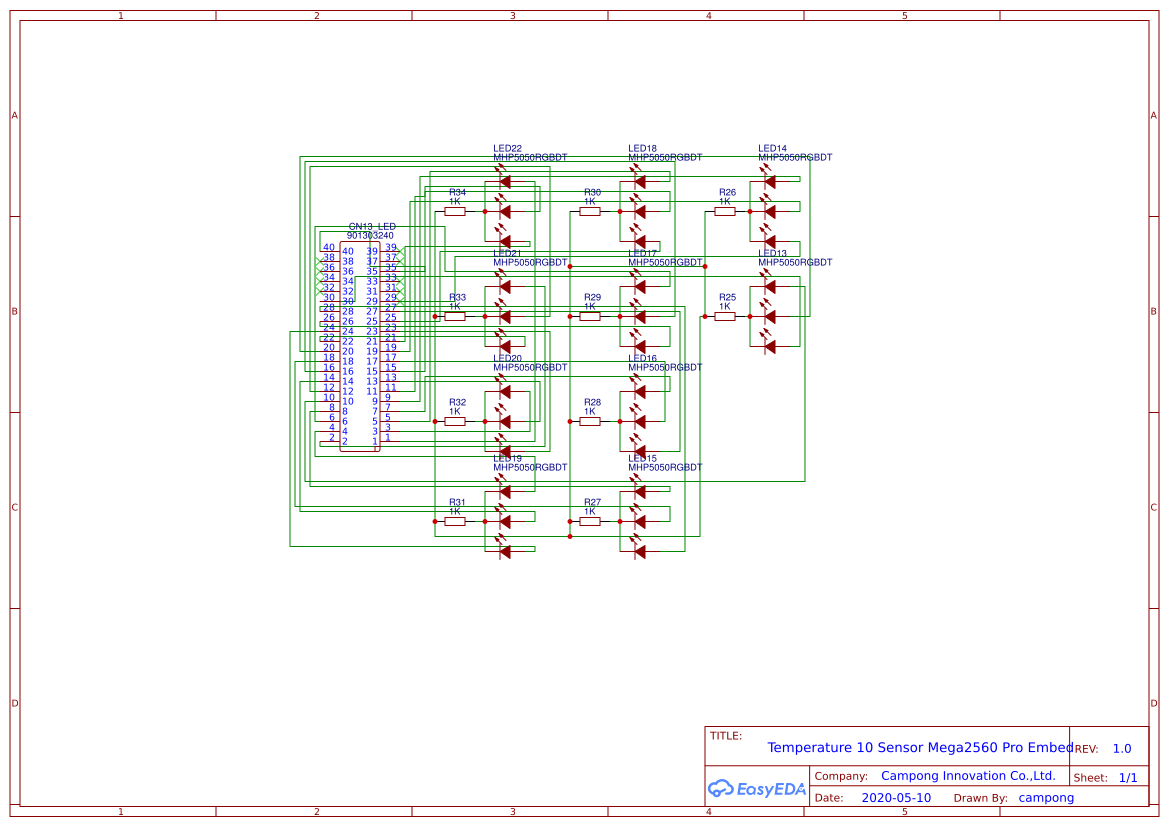Click the R28 1K resistor
1169x827 pixels.
click(x=590, y=423)
